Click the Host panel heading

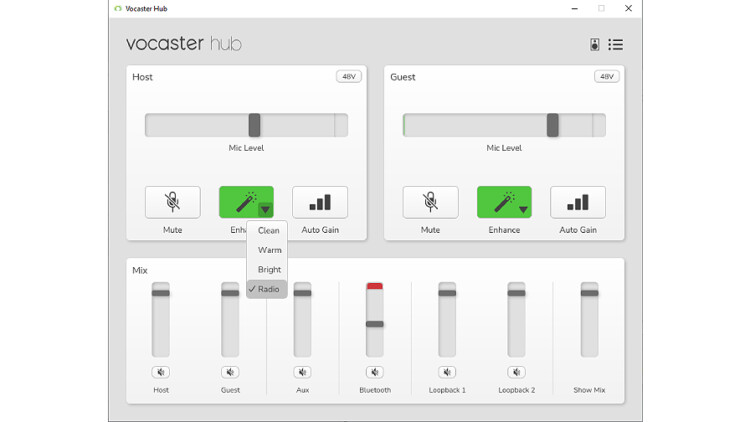(143, 77)
